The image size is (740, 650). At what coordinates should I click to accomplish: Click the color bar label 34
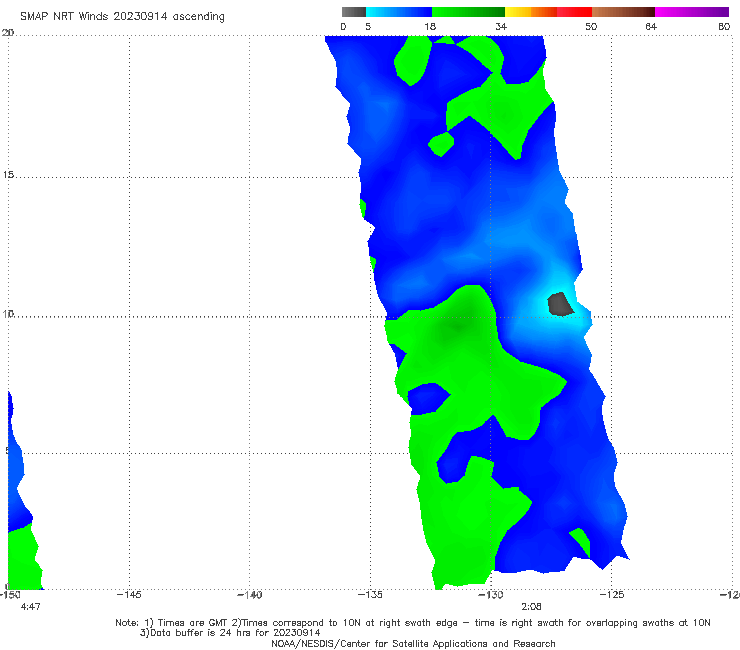501,27
